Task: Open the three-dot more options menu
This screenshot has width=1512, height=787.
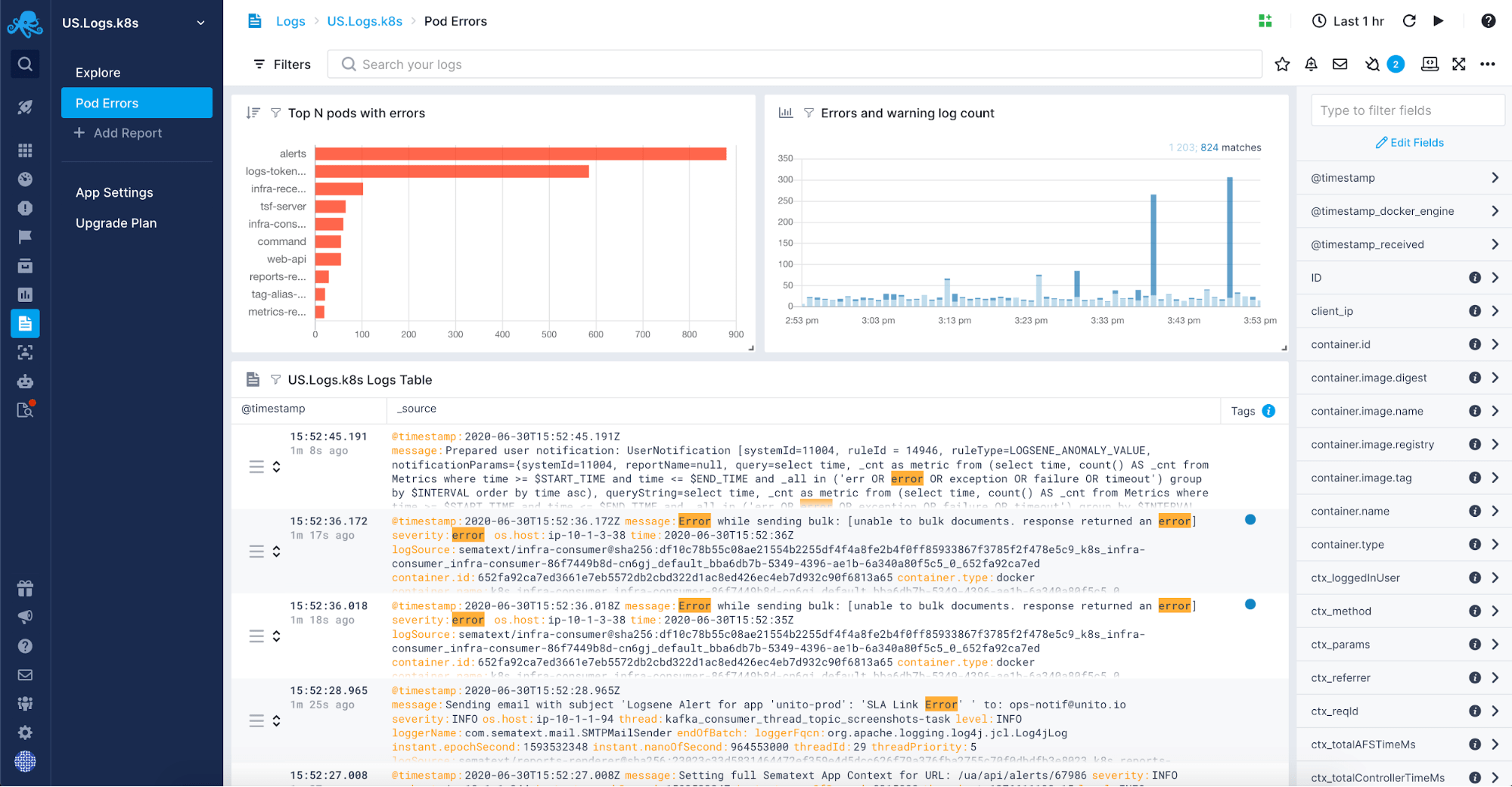Action: pyautogui.click(x=1488, y=64)
